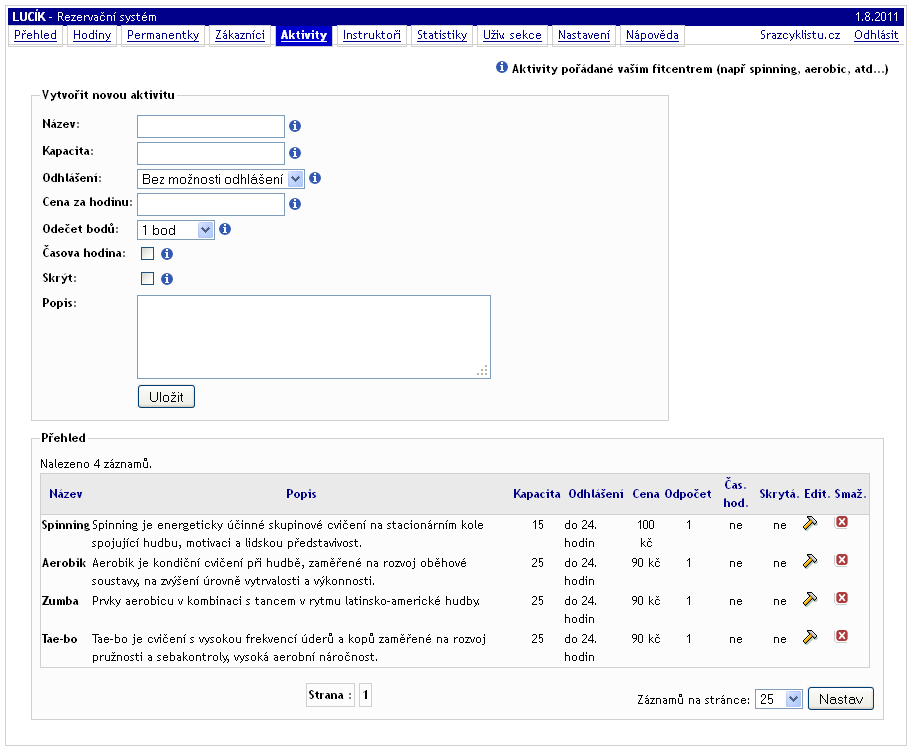
Task: Click the info icon next to Název field
Action: click(x=295, y=126)
